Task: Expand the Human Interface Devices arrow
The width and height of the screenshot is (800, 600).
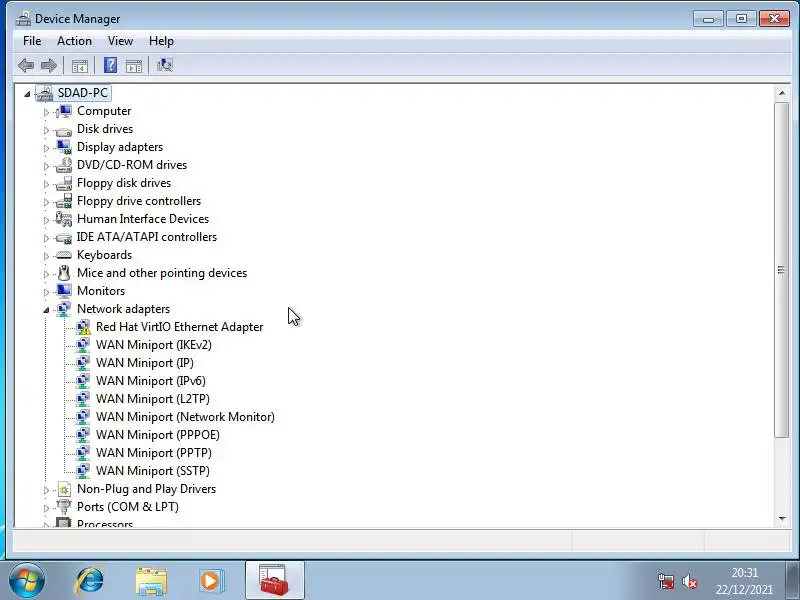Action: 46,220
